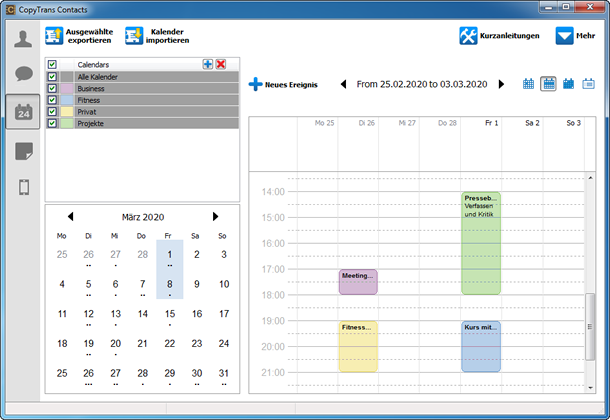Select day 12 in mini calendar
Image resolution: width=610 pixels, height=420 pixels.
pos(89,314)
